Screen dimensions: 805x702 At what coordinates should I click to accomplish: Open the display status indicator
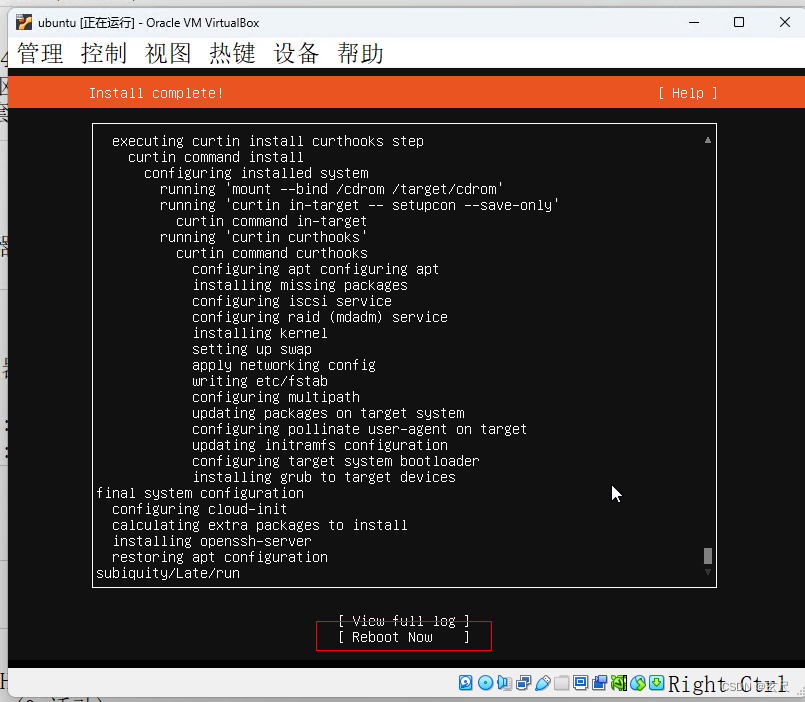point(580,682)
